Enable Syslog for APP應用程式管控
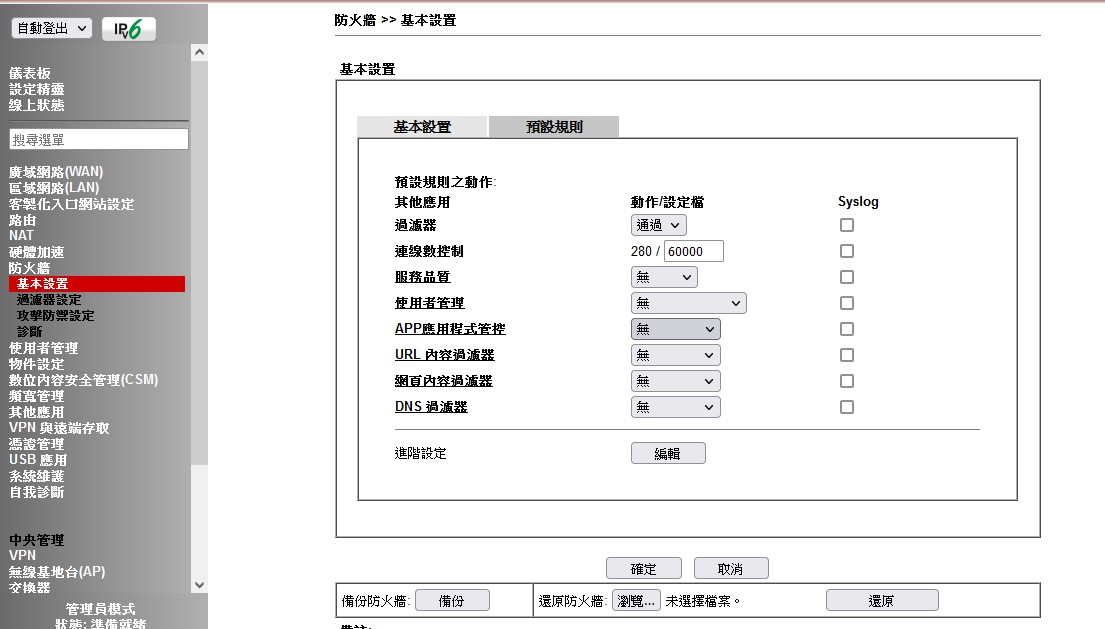This screenshot has width=1105, height=629. pyautogui.click(x=847, y=329)
